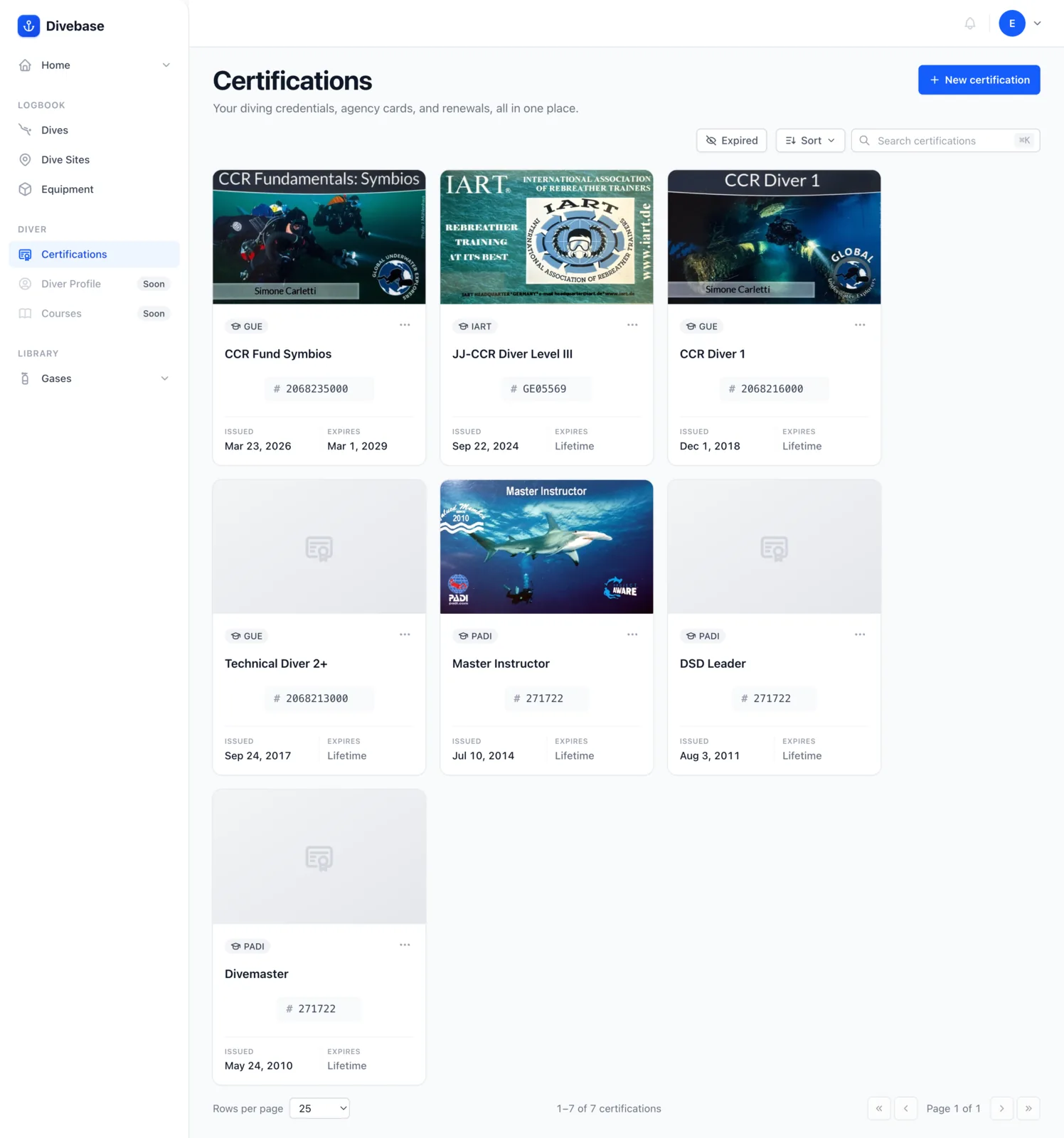Expand the account menu chevron
This screenshot has width=1064, height=1138.
pos(1037,23)
